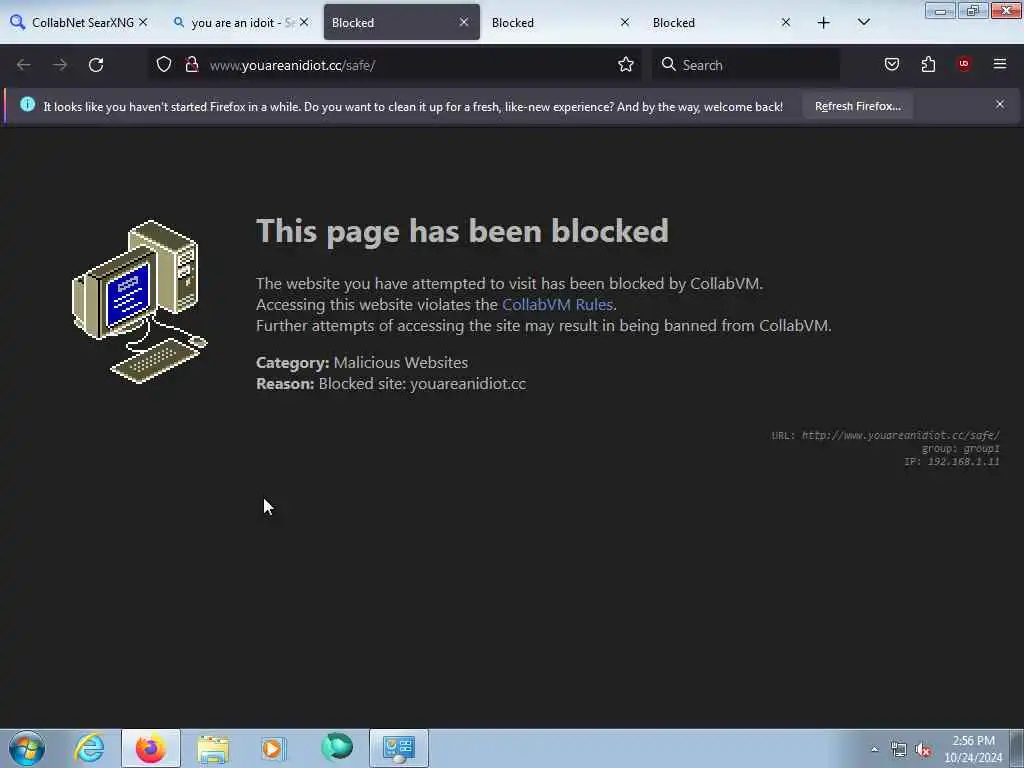Click the 'group: group1' text
Viewport: 1024px width, 768px height.
(x=960, y=449)
